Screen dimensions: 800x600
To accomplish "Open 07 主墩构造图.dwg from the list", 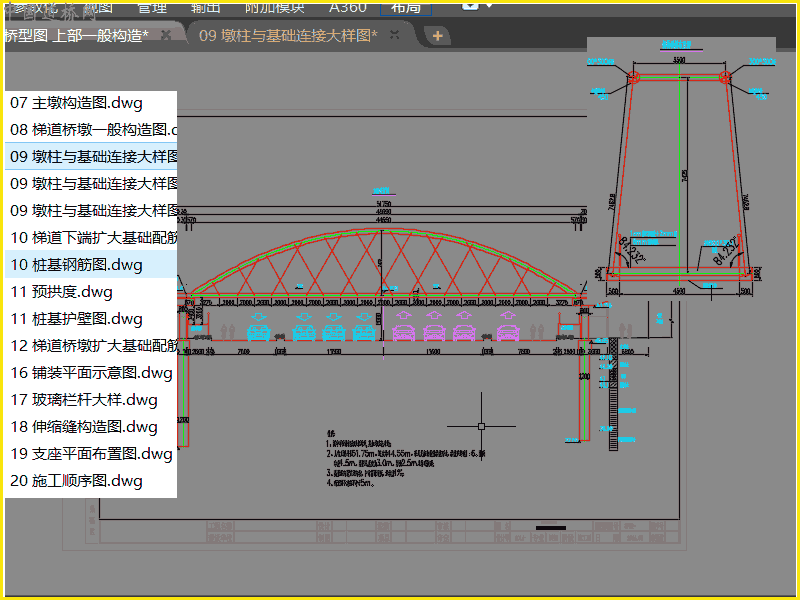I will 76,103.
